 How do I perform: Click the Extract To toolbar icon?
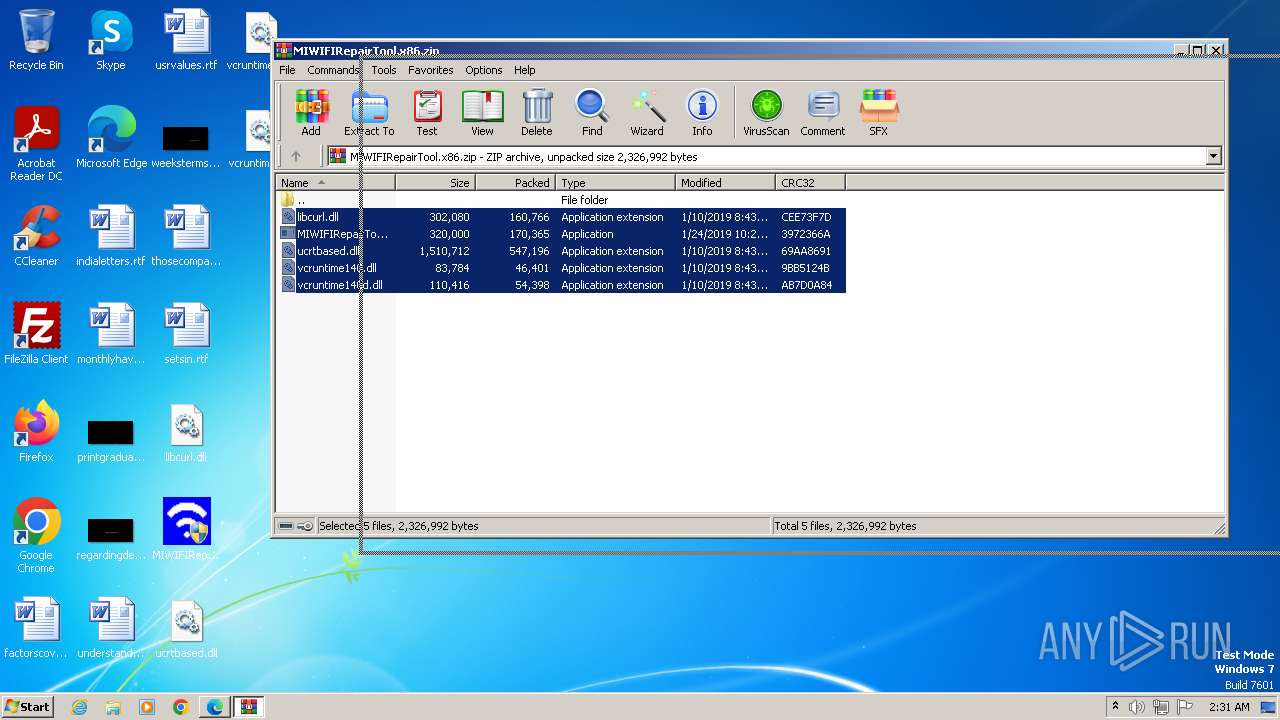point(369,112)
